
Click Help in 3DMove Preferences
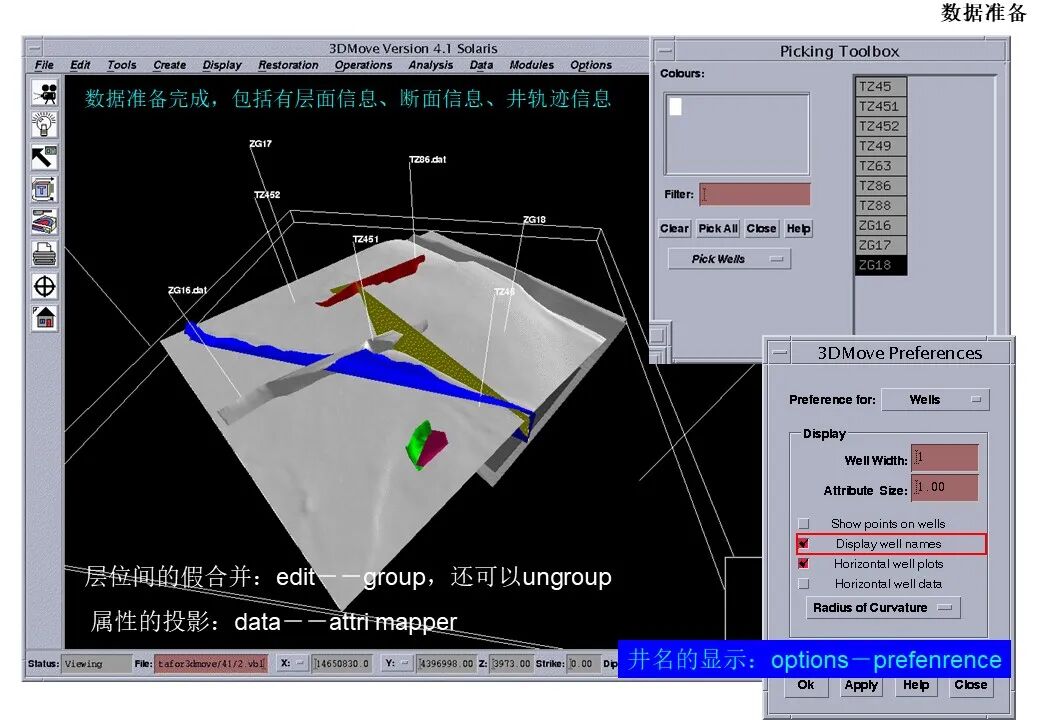[x=916, y=686]
